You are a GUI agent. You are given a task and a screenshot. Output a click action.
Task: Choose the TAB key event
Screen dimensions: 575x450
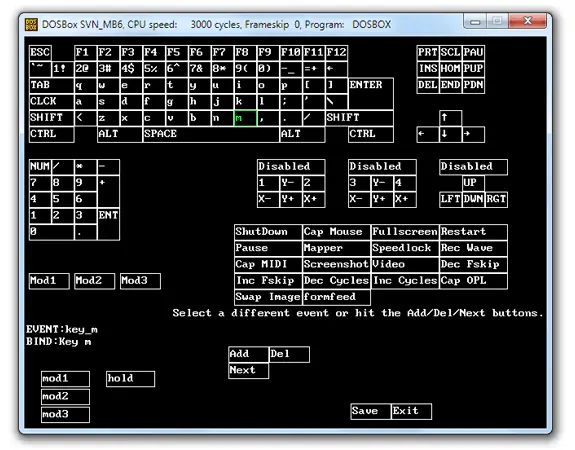click(x=51, y=85)
